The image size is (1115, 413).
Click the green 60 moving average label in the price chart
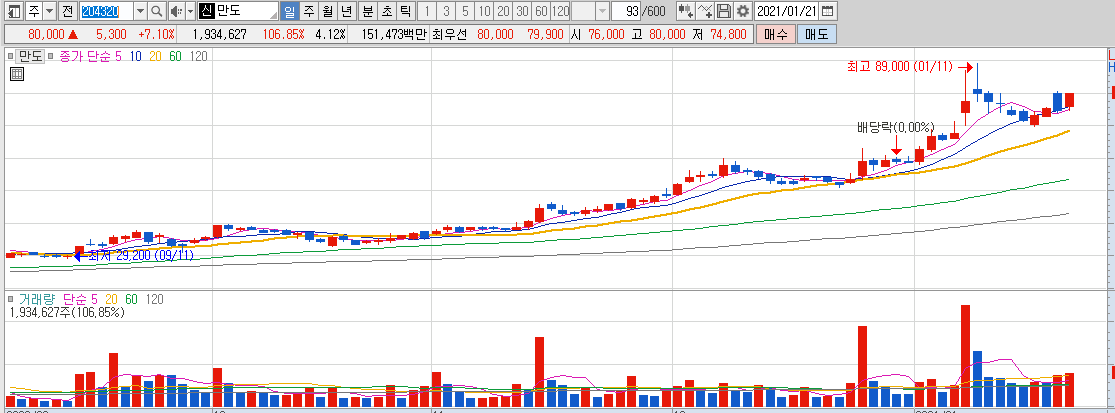(175, 56)
